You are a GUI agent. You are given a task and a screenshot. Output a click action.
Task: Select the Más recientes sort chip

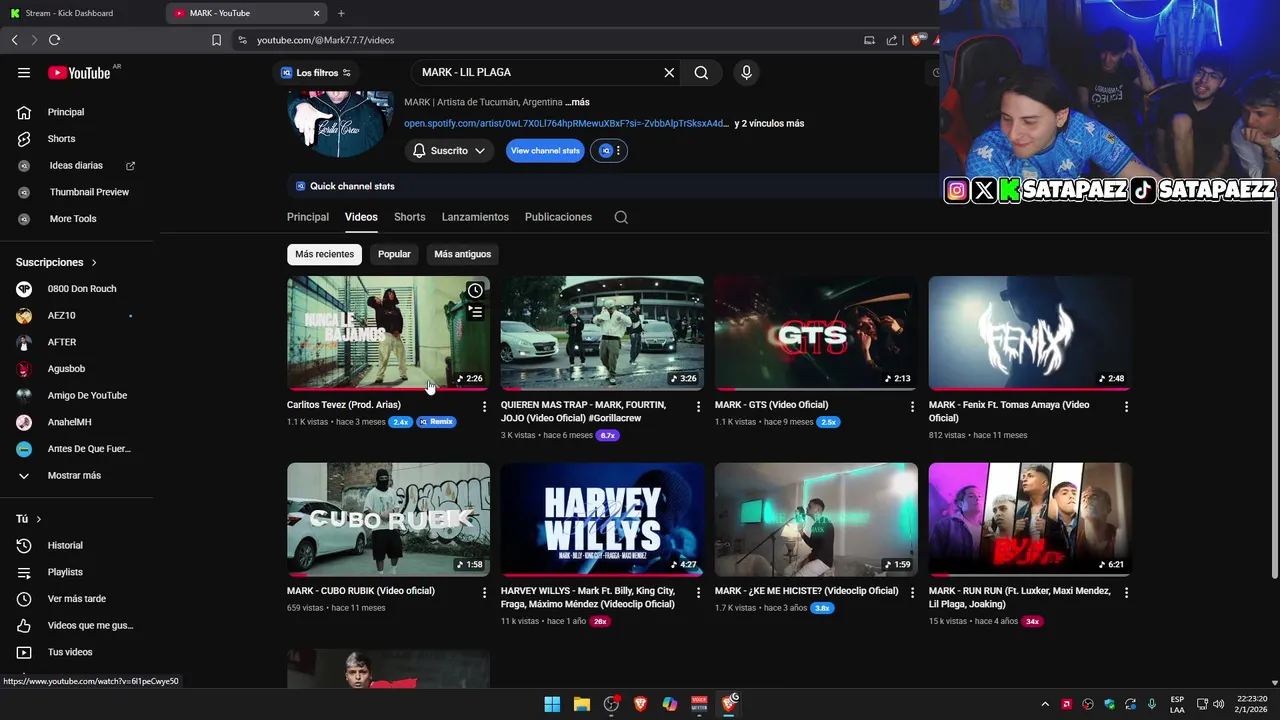click(324, 254)
